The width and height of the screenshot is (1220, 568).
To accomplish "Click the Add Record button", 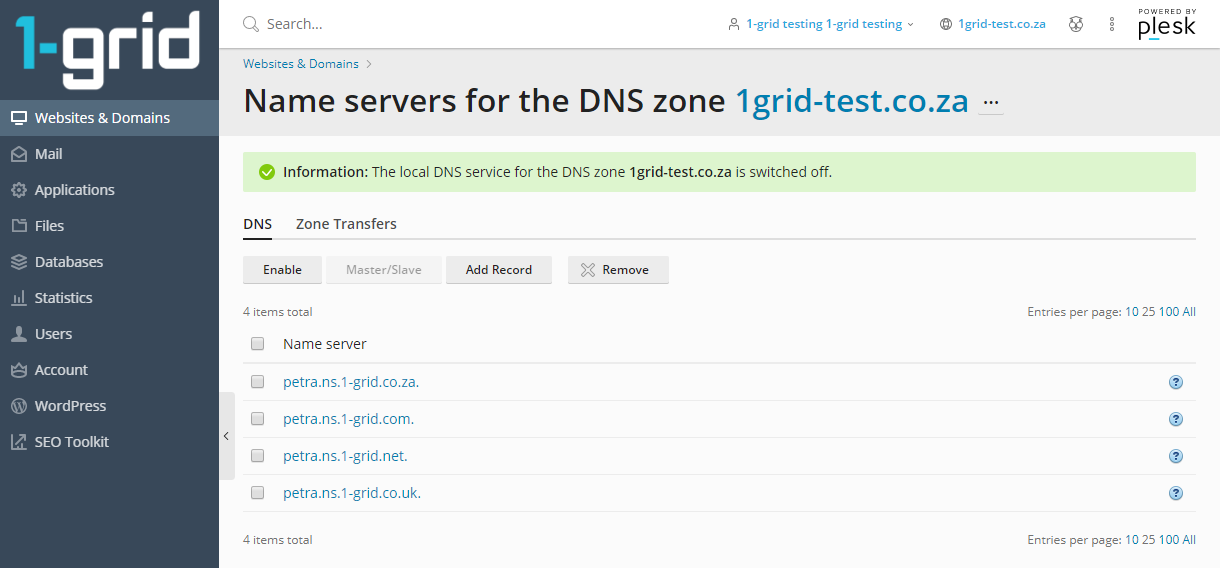I will (x=499, y=270).
